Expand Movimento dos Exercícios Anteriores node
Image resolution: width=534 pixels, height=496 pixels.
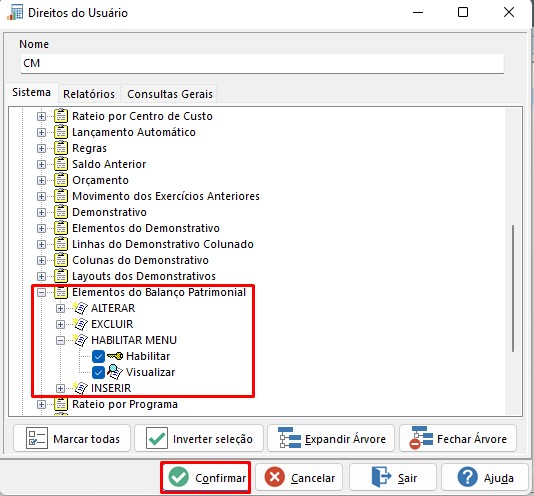pos(41,197)
